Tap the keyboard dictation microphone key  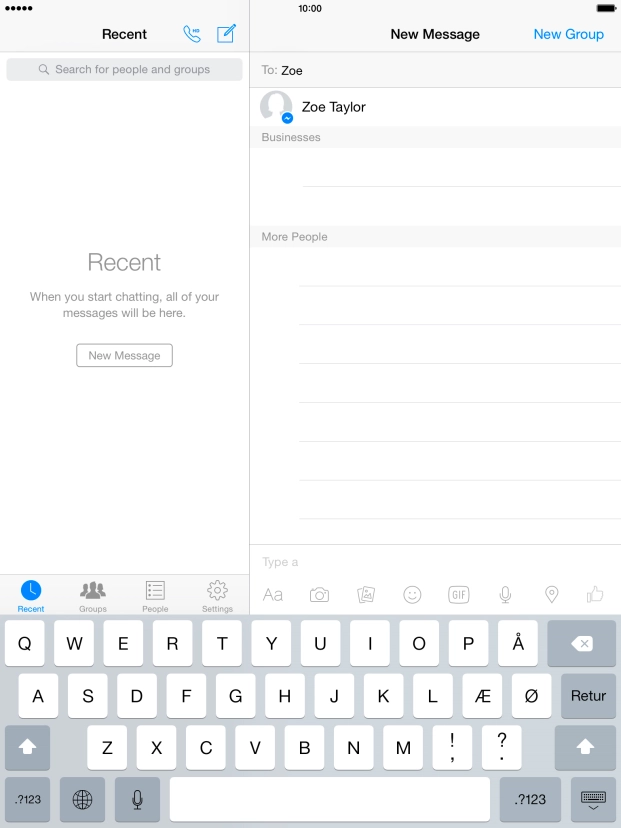[137, 799]
